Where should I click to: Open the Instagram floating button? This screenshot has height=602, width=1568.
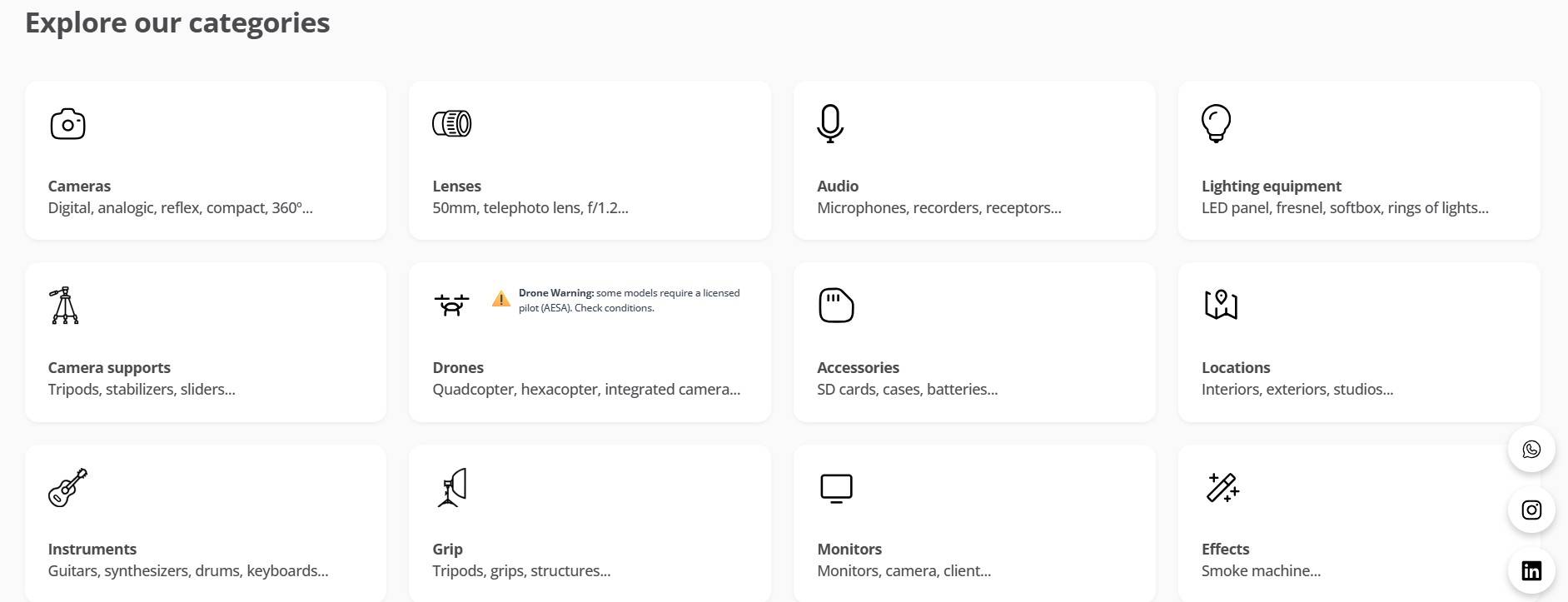pyautogui.click(x=1531, y=510)
